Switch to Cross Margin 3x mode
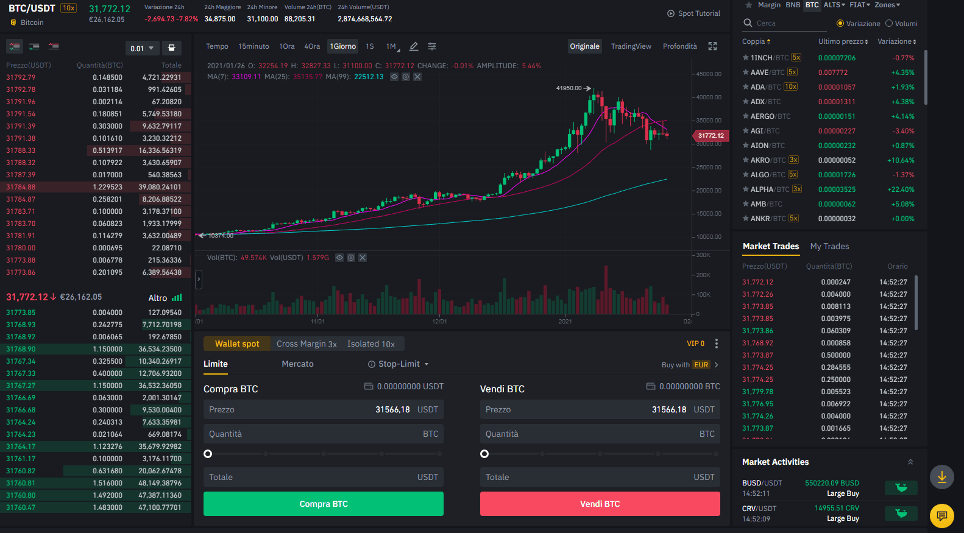964x534 pixels. pos(306,344)
